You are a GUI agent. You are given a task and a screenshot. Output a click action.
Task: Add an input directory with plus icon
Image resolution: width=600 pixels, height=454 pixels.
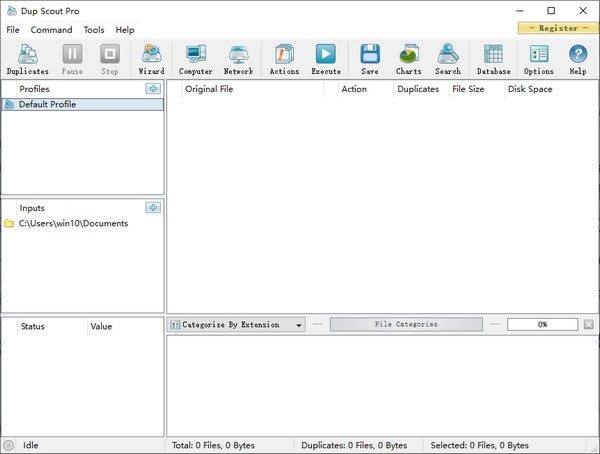pyautogui.click(x=153, y=207)
